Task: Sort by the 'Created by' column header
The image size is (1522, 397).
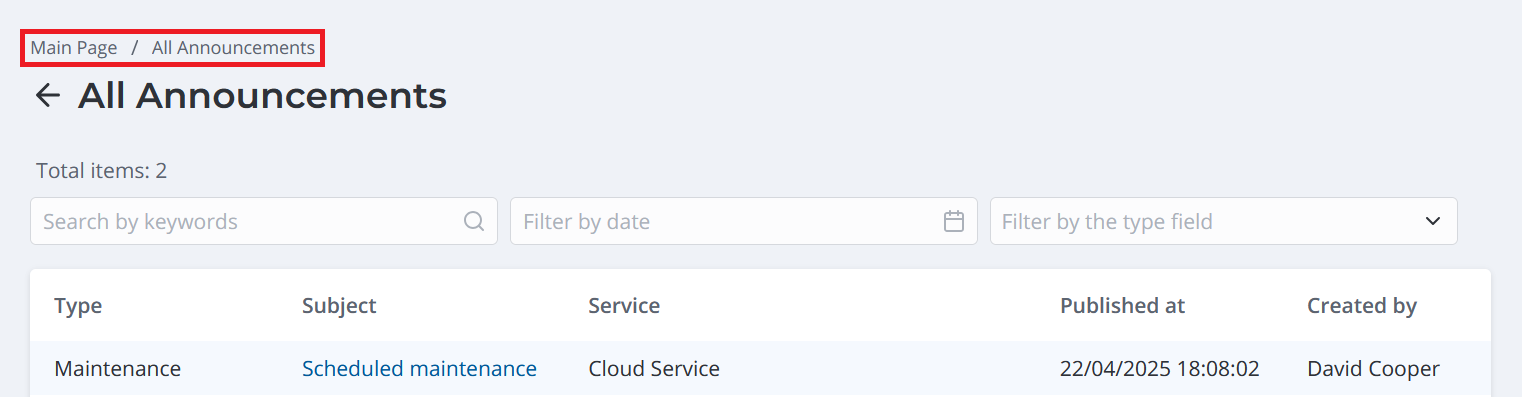Action: point(1362,306)
